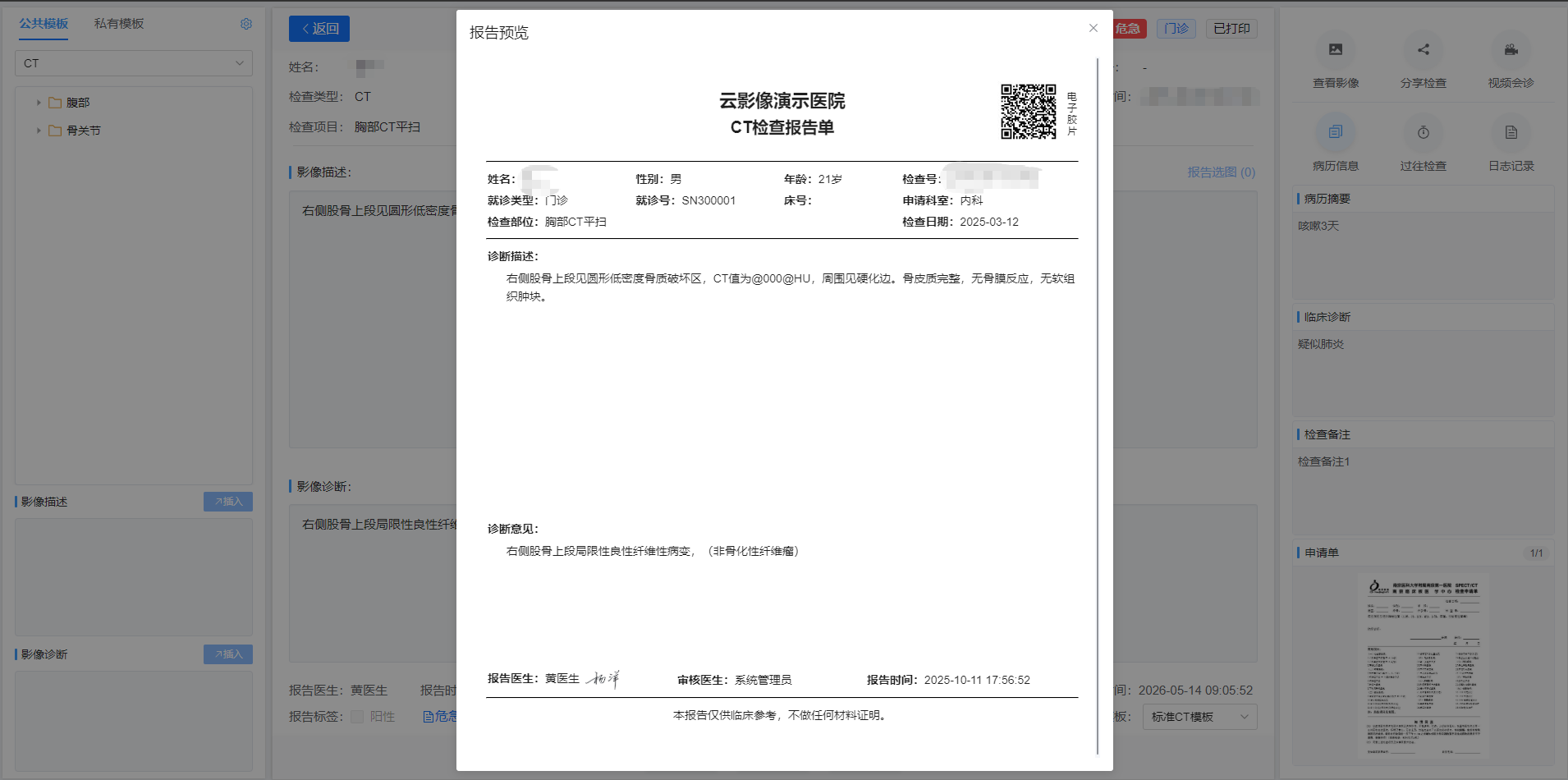Image resolution: width=1568 pixels, height=780 pixels.
Task: Click the 骨关节 folder icon
Action: [x=55, y=131]
